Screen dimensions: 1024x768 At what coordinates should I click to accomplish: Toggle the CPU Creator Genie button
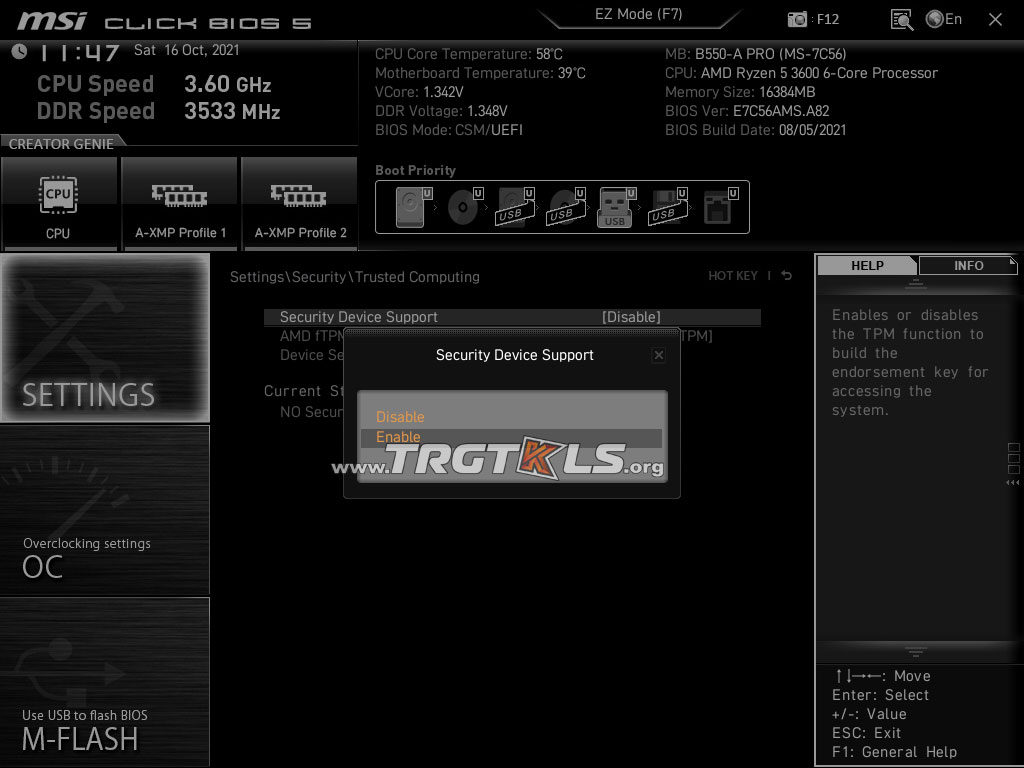pos(59,204)
